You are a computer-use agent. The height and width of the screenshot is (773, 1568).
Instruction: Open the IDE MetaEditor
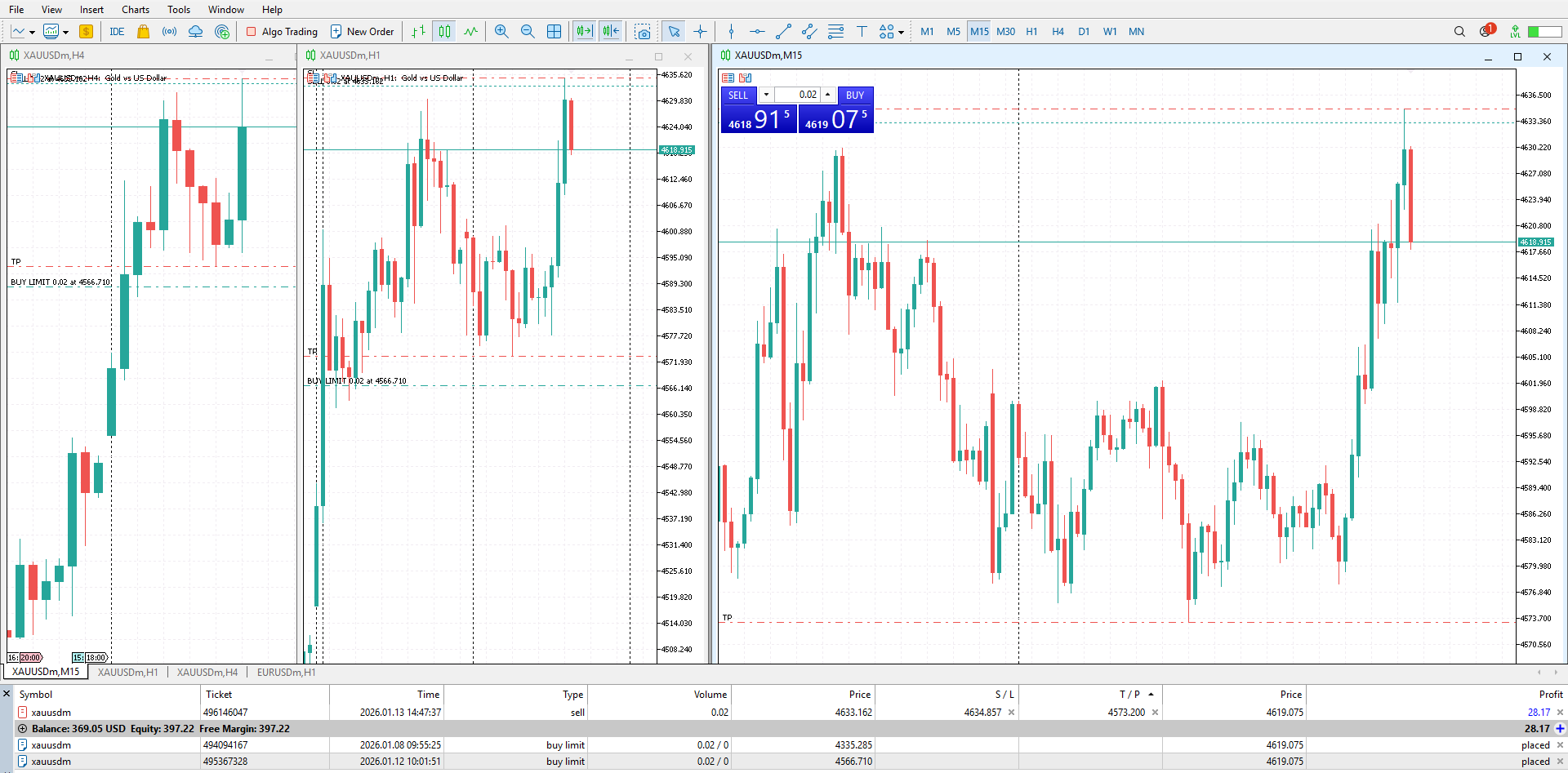(117, 32)
